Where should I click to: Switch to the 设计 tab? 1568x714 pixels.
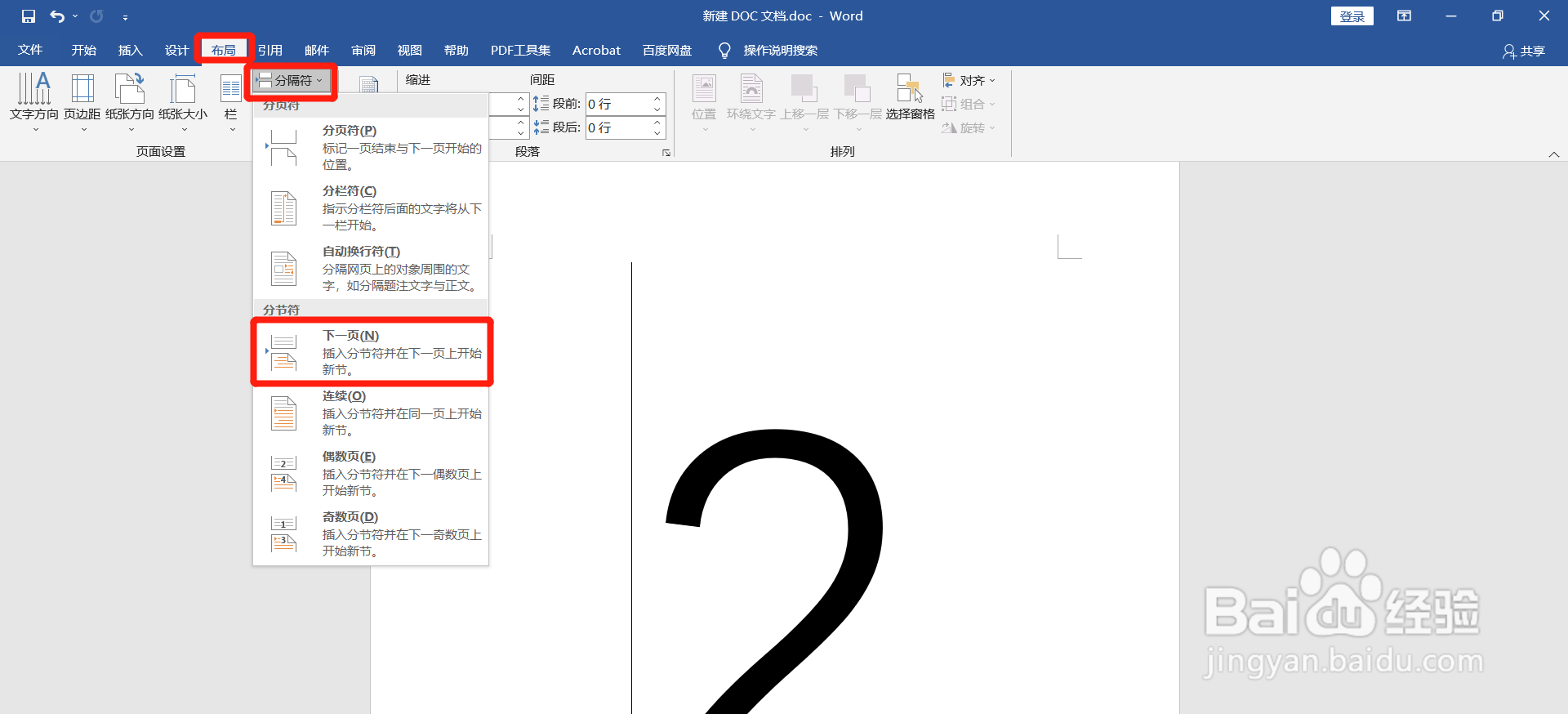(176, 50)
